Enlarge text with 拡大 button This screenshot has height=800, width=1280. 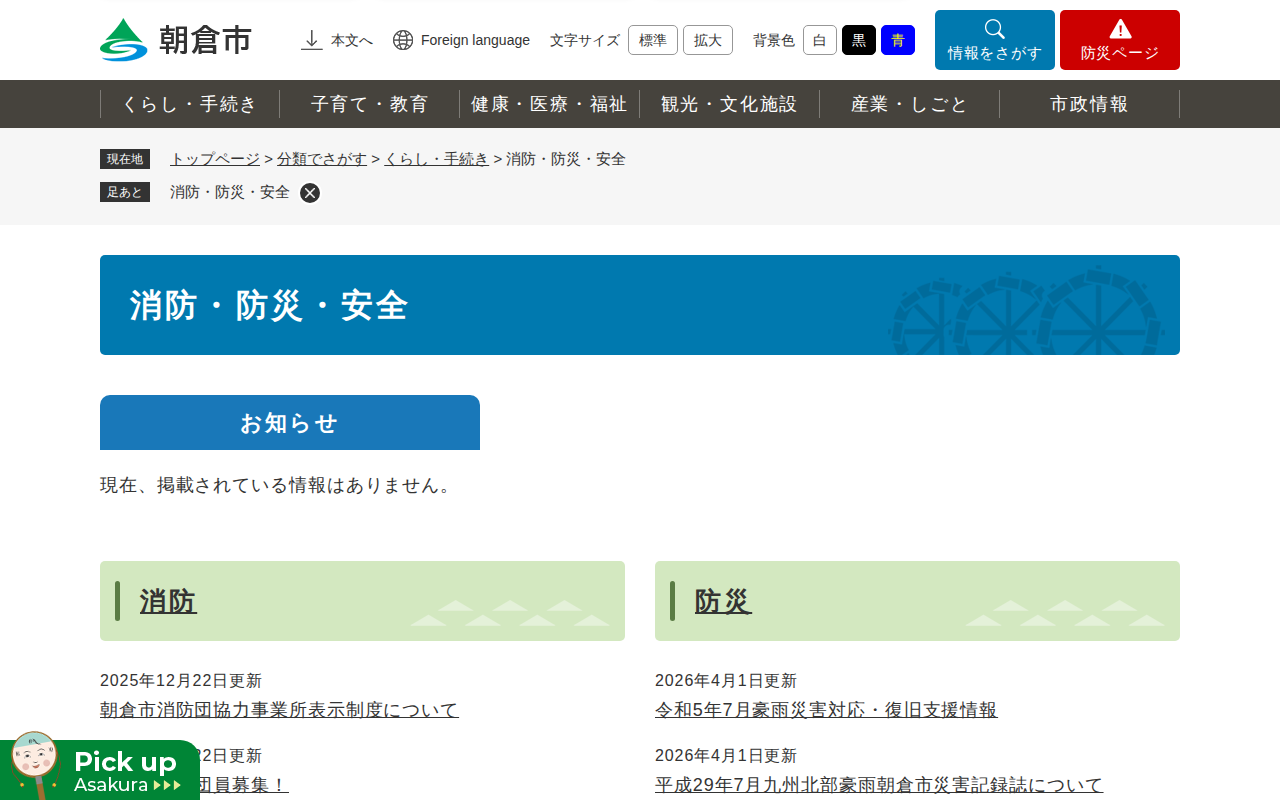click(x=708, y=40)
